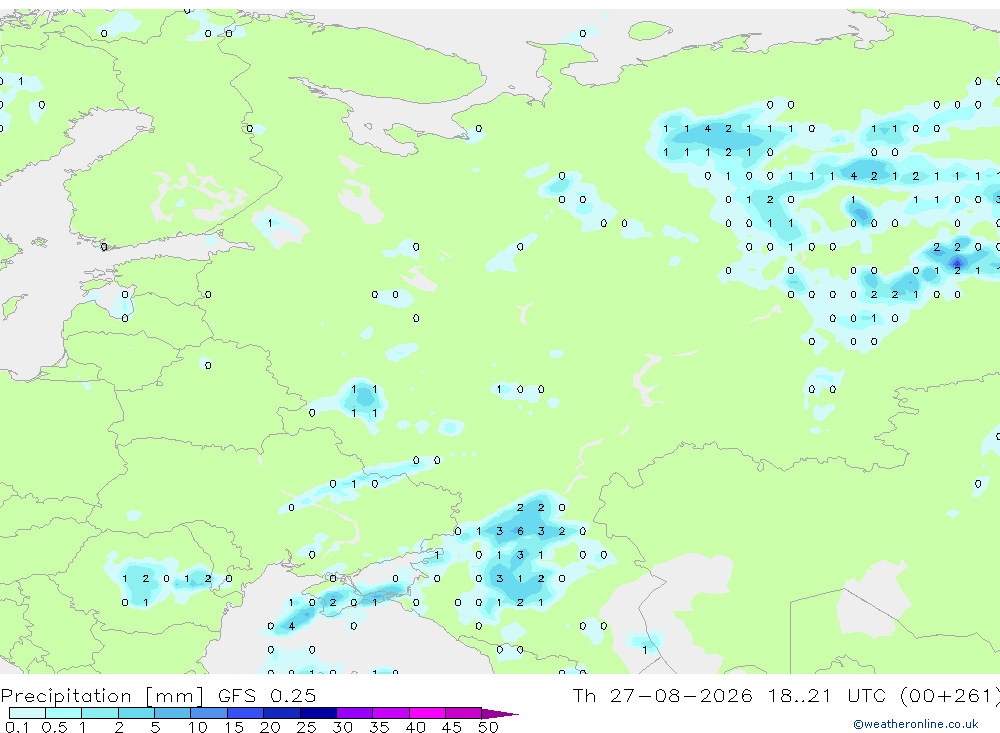
Task: Pick the 1–2 mm legend color swatch
Action: (x=100, y=713)
